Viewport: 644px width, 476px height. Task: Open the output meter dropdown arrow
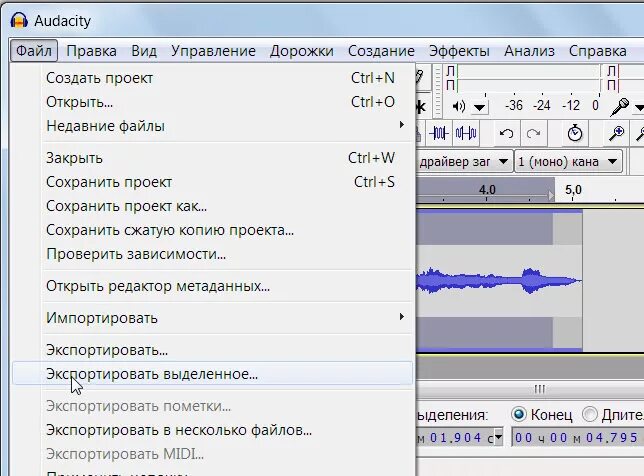[x=479, y=108]
